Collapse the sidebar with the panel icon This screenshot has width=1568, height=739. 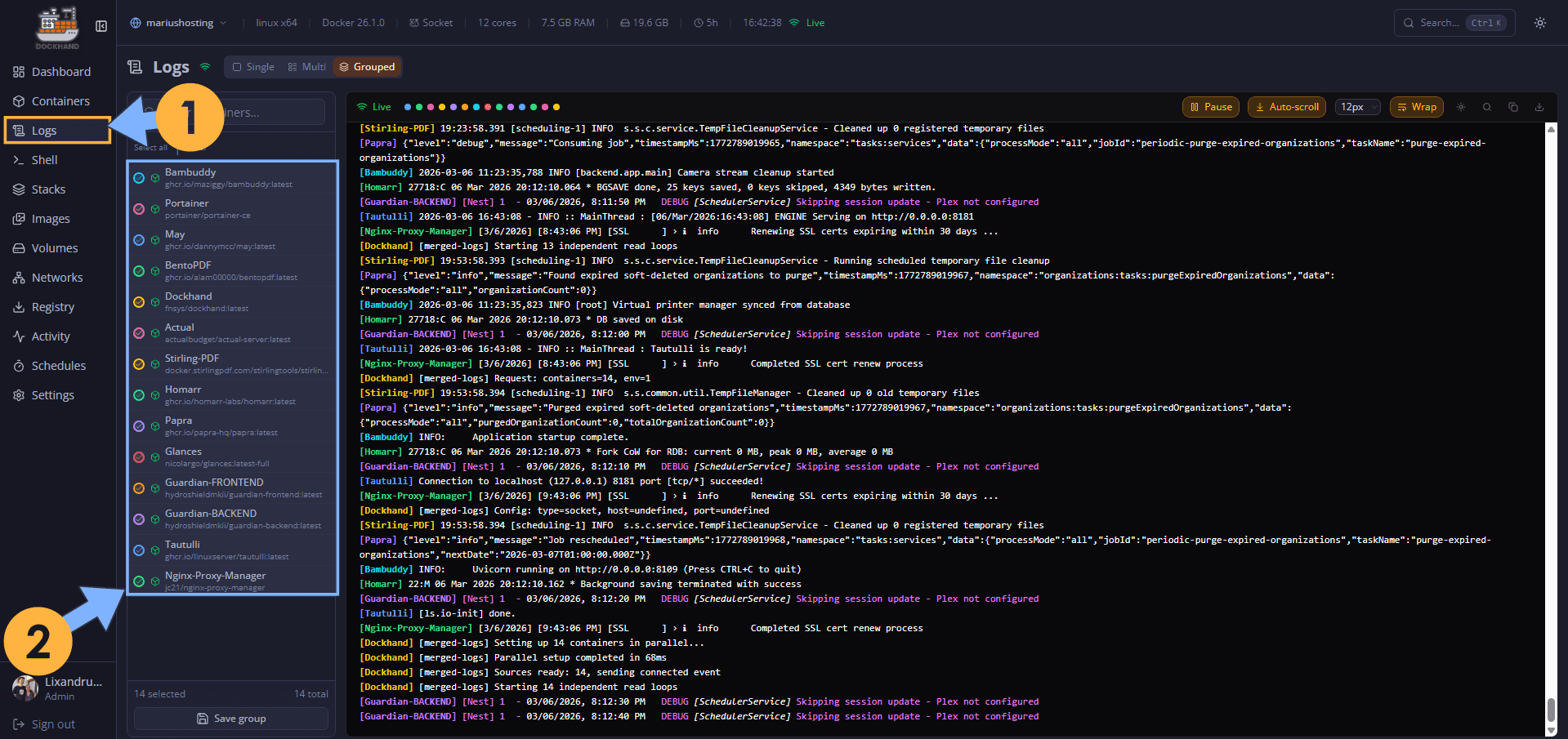(x=101, y=25)
